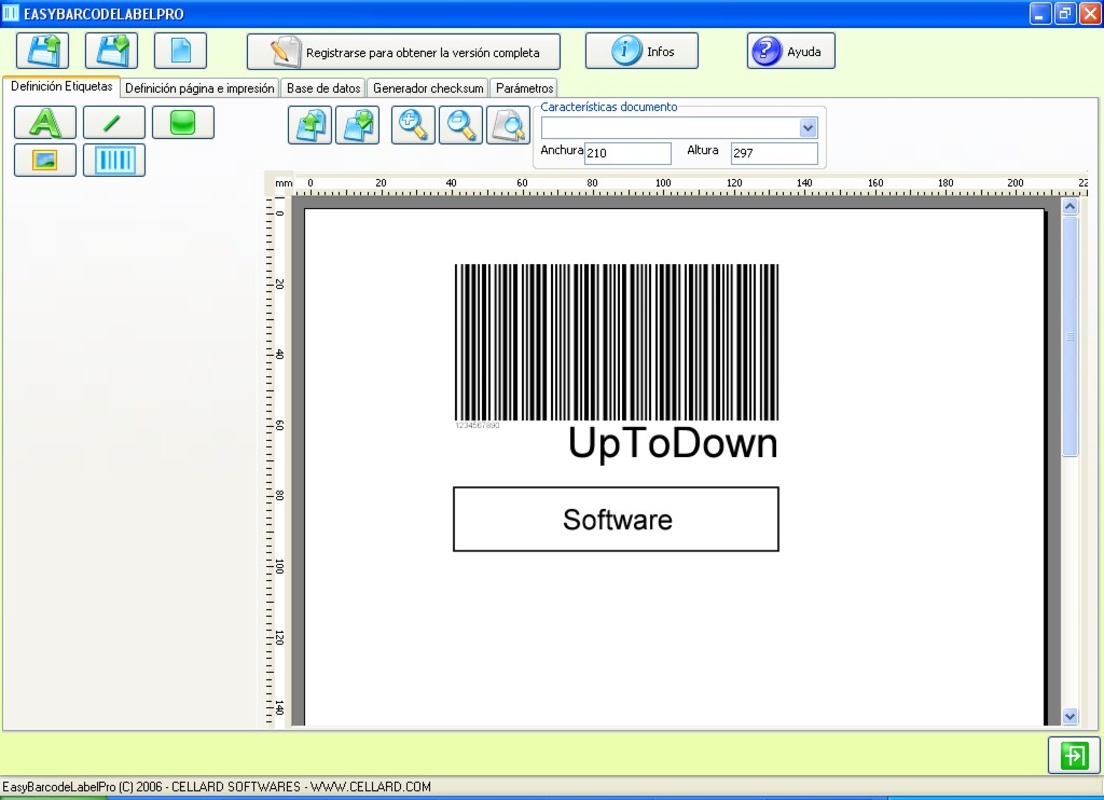Select the green Rectangle shape tool
1104x800 pixels.
pyautogui.click(x=183, y=123)
